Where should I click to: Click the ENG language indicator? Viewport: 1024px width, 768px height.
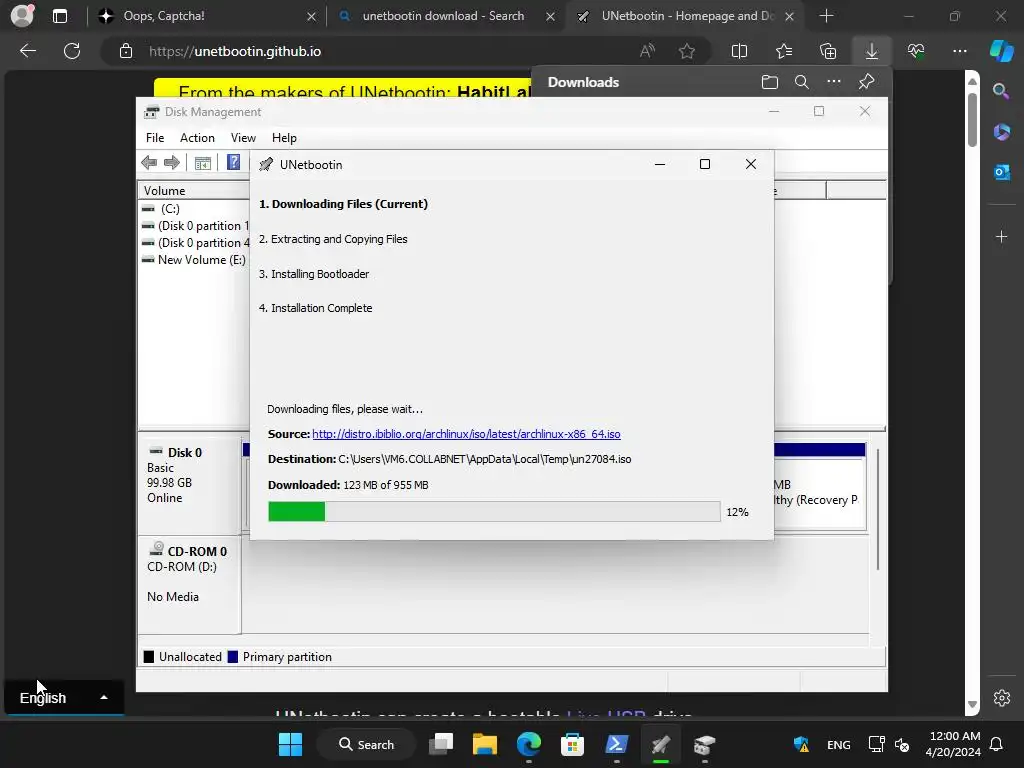[839, 744]
